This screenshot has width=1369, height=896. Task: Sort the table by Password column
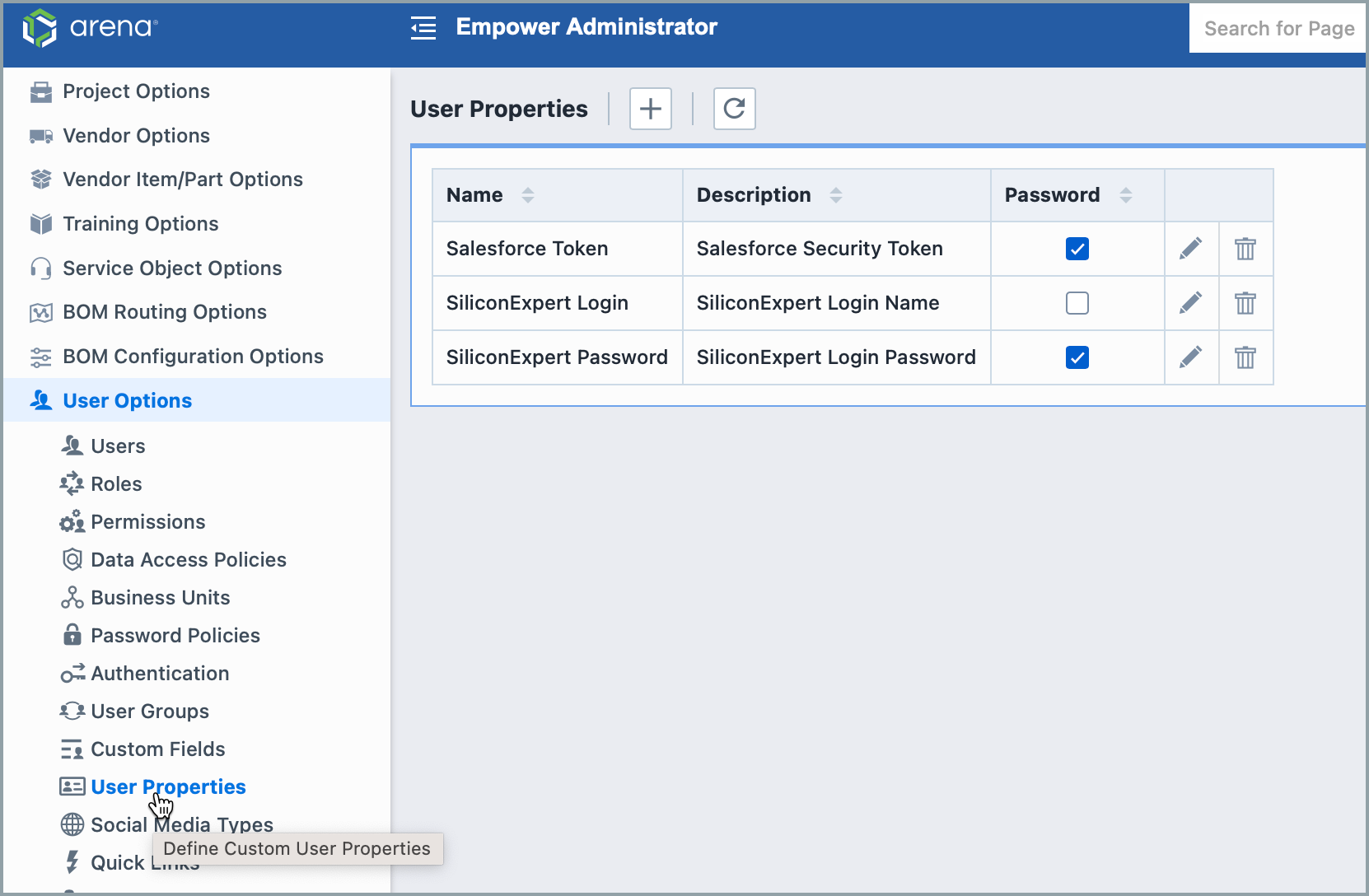coord(1127,195)
